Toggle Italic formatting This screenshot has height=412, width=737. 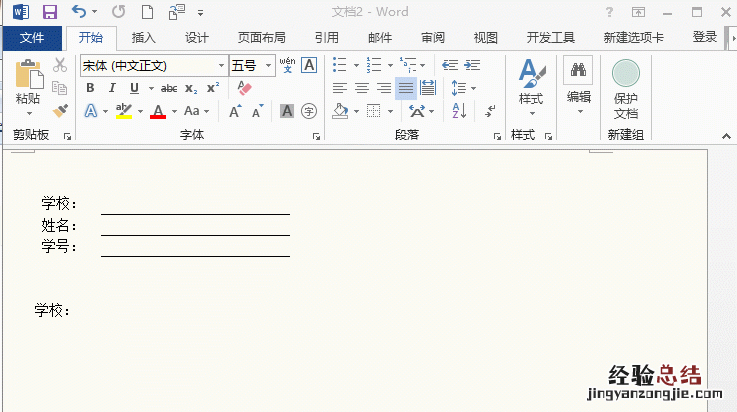[x=109, y=88]
